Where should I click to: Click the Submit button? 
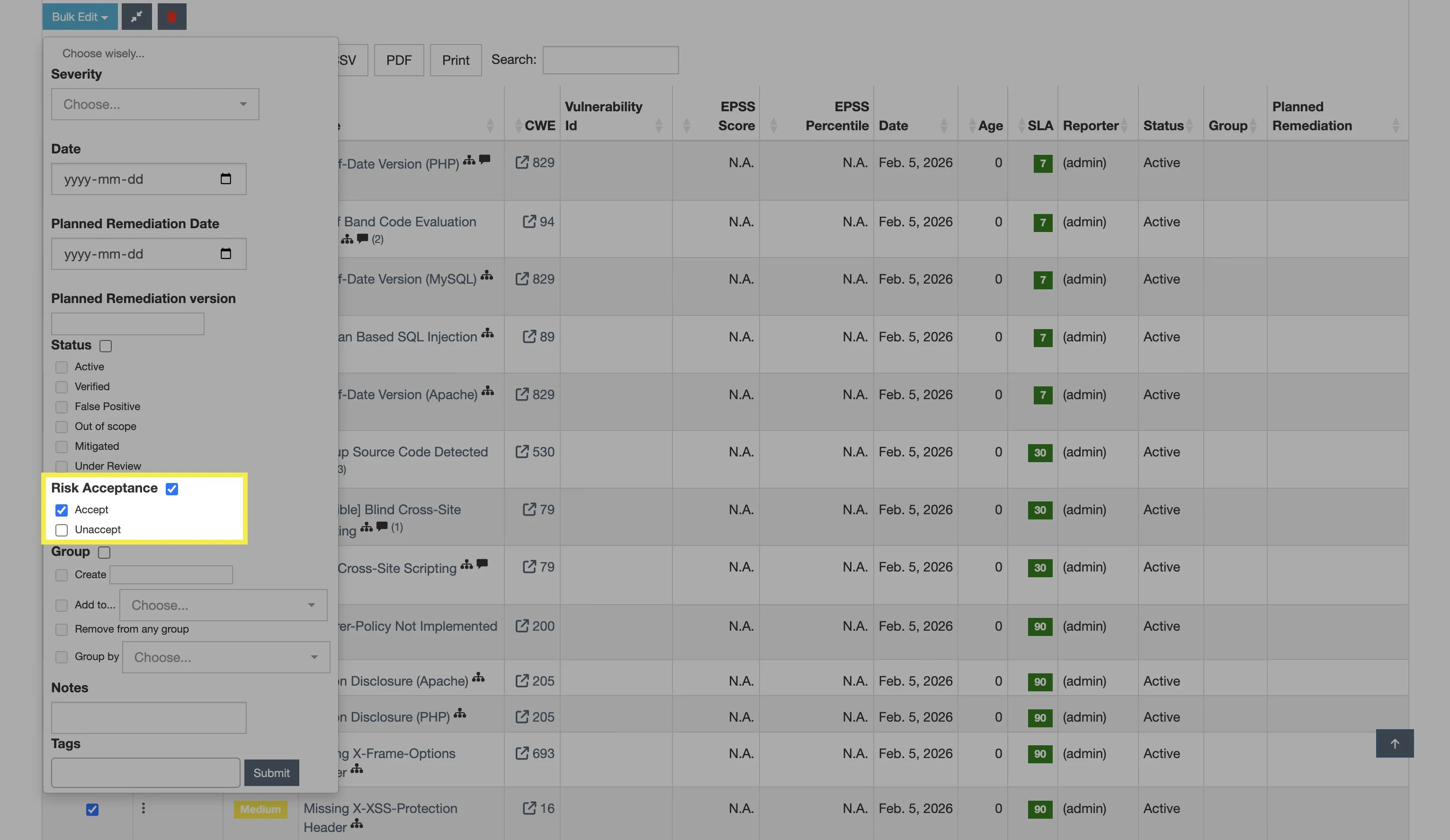(x=271, y=773)
